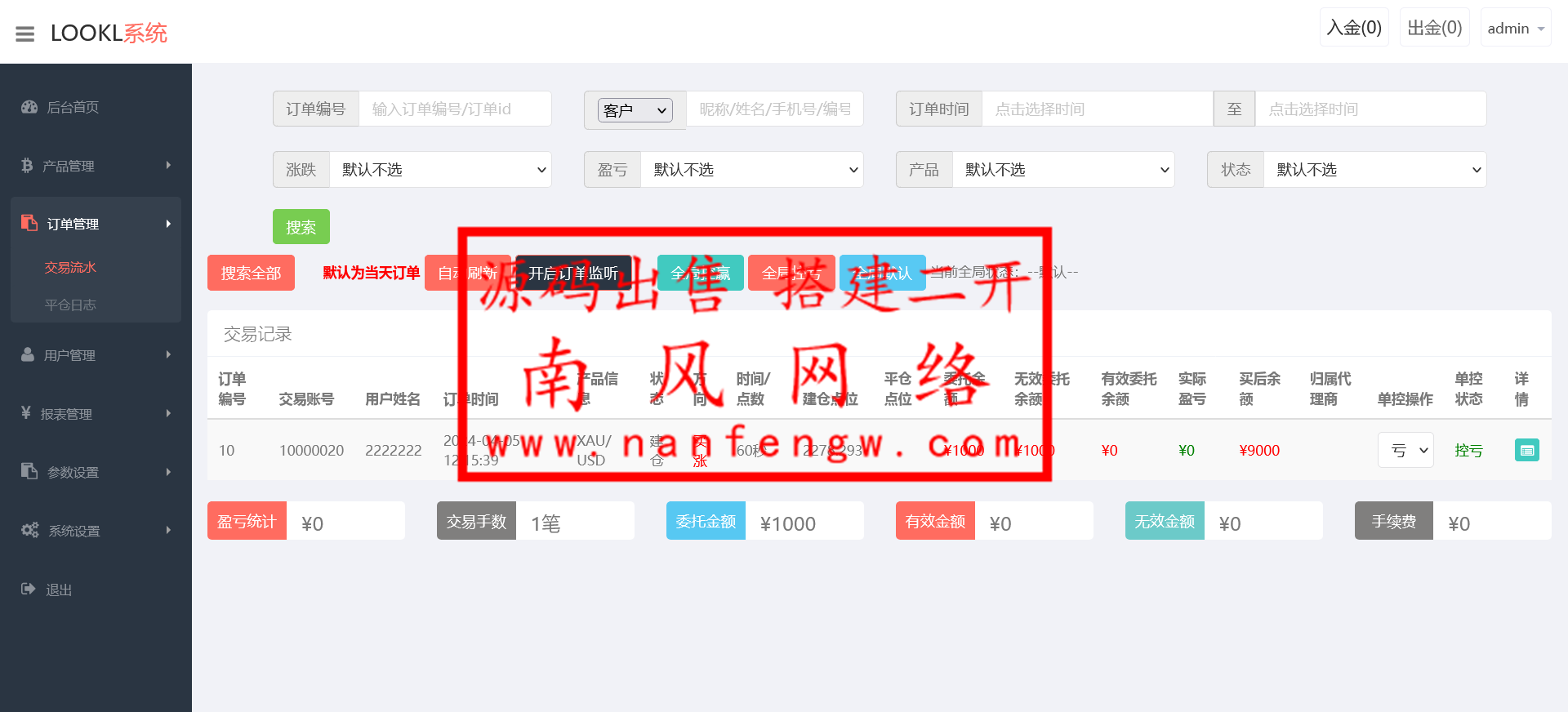The height and width of the screenshot is (712, 1568).
Task: Enable 全局控亏 global loss mode
Action: 791,273
